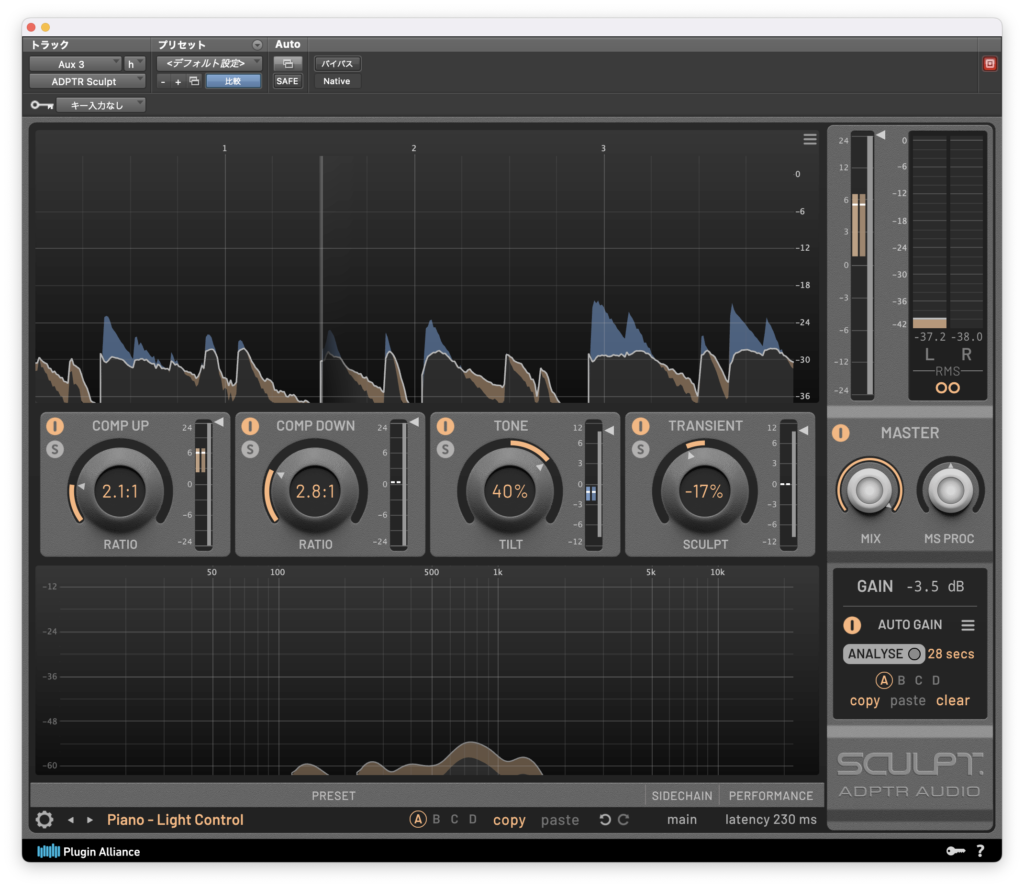Open the automation enable dialog icon
The width and height of the screenshot is (1024, 888).
tap(287, 63)
